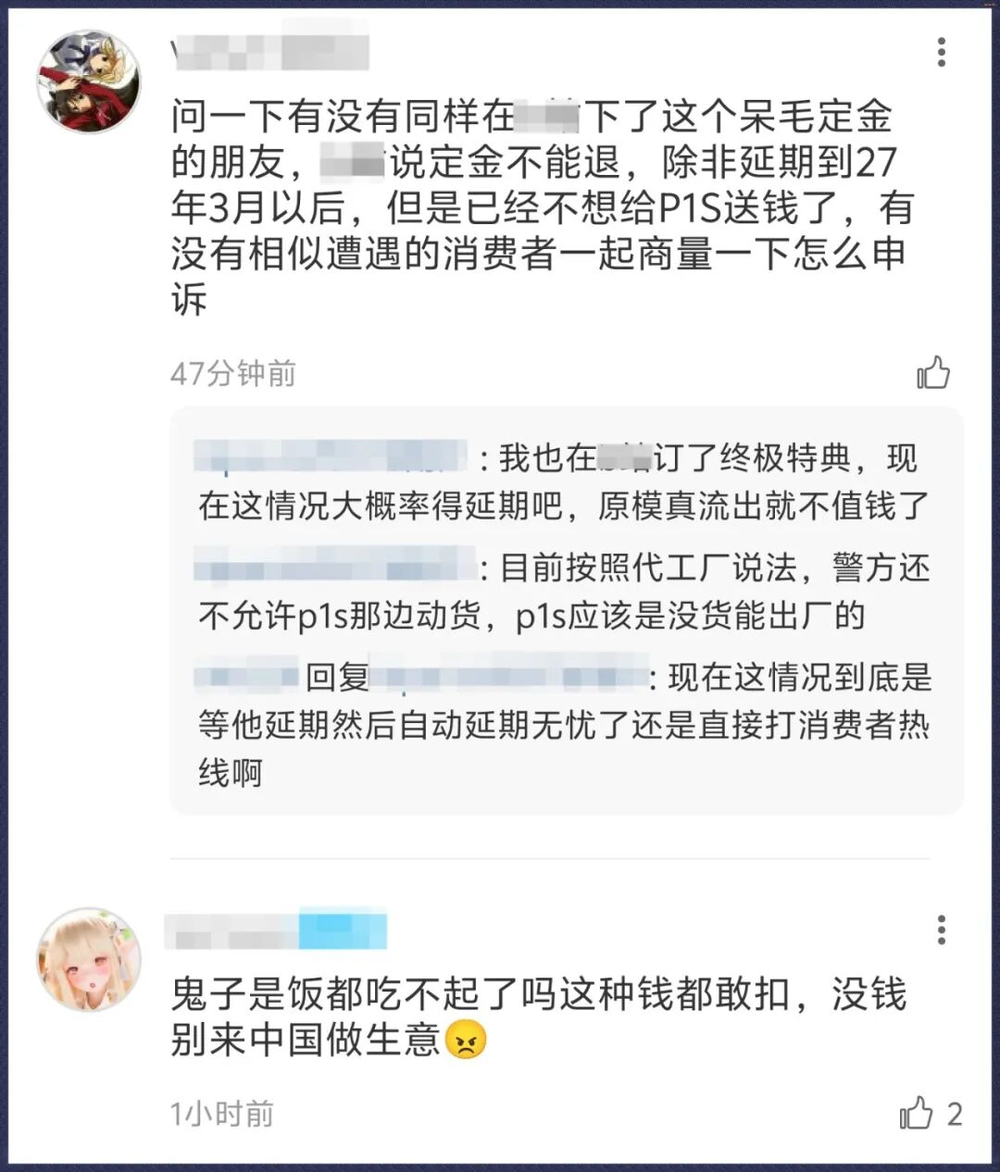
Task: Tap the 47分钟前 timestamp
Action: pos(233,373)
